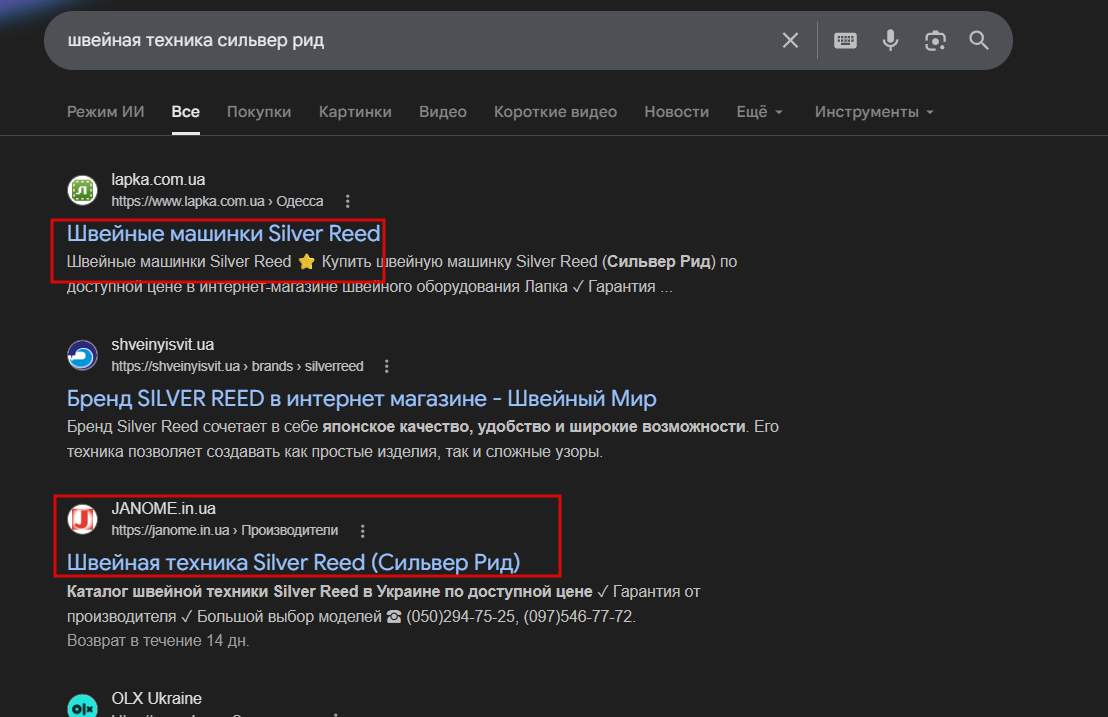1108x717 pixels.
Task: Open the on-screen keyboard icon
Action: click(x=845, y=40)
